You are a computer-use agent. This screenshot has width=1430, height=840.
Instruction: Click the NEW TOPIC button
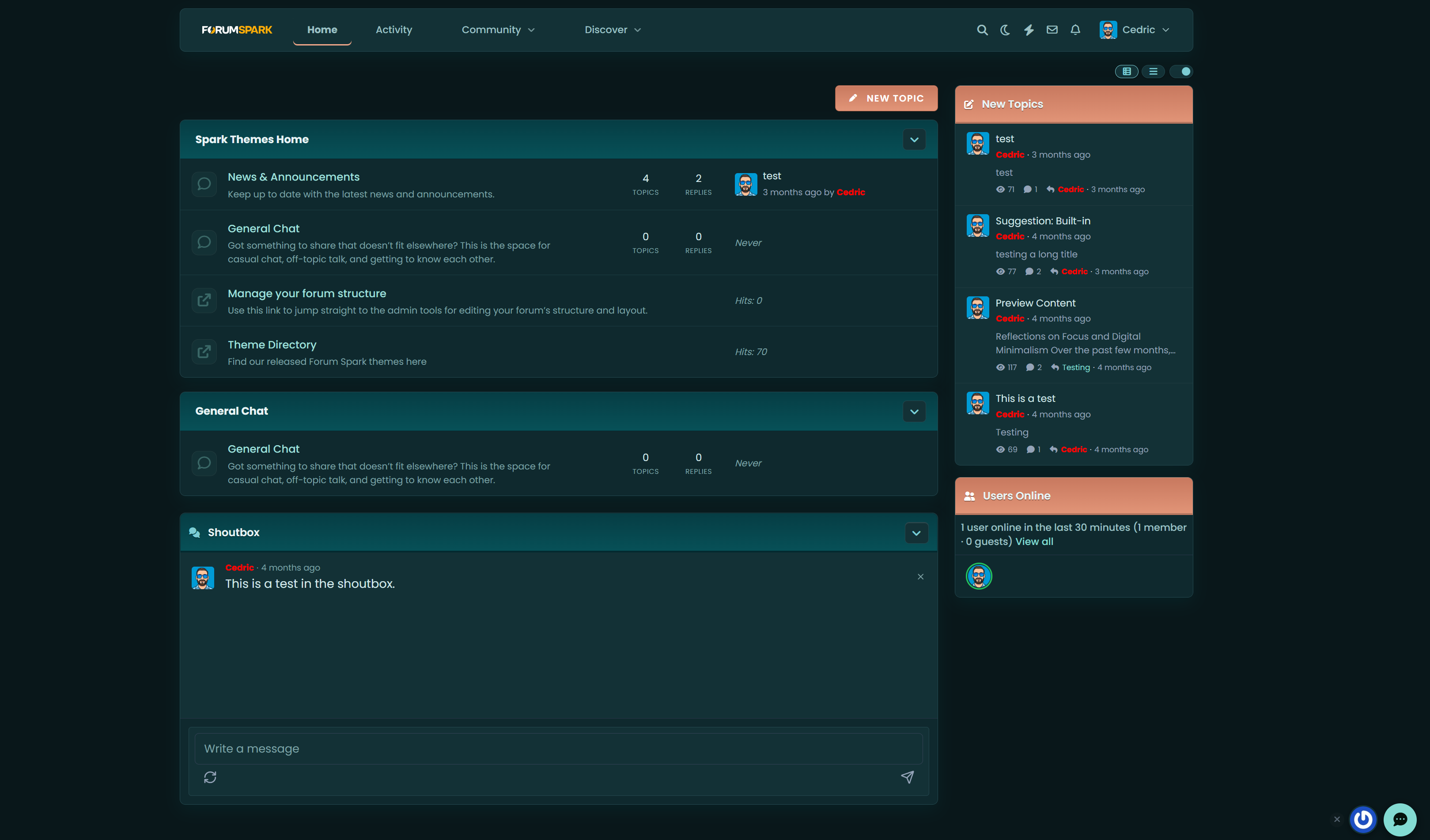[886, 98]
